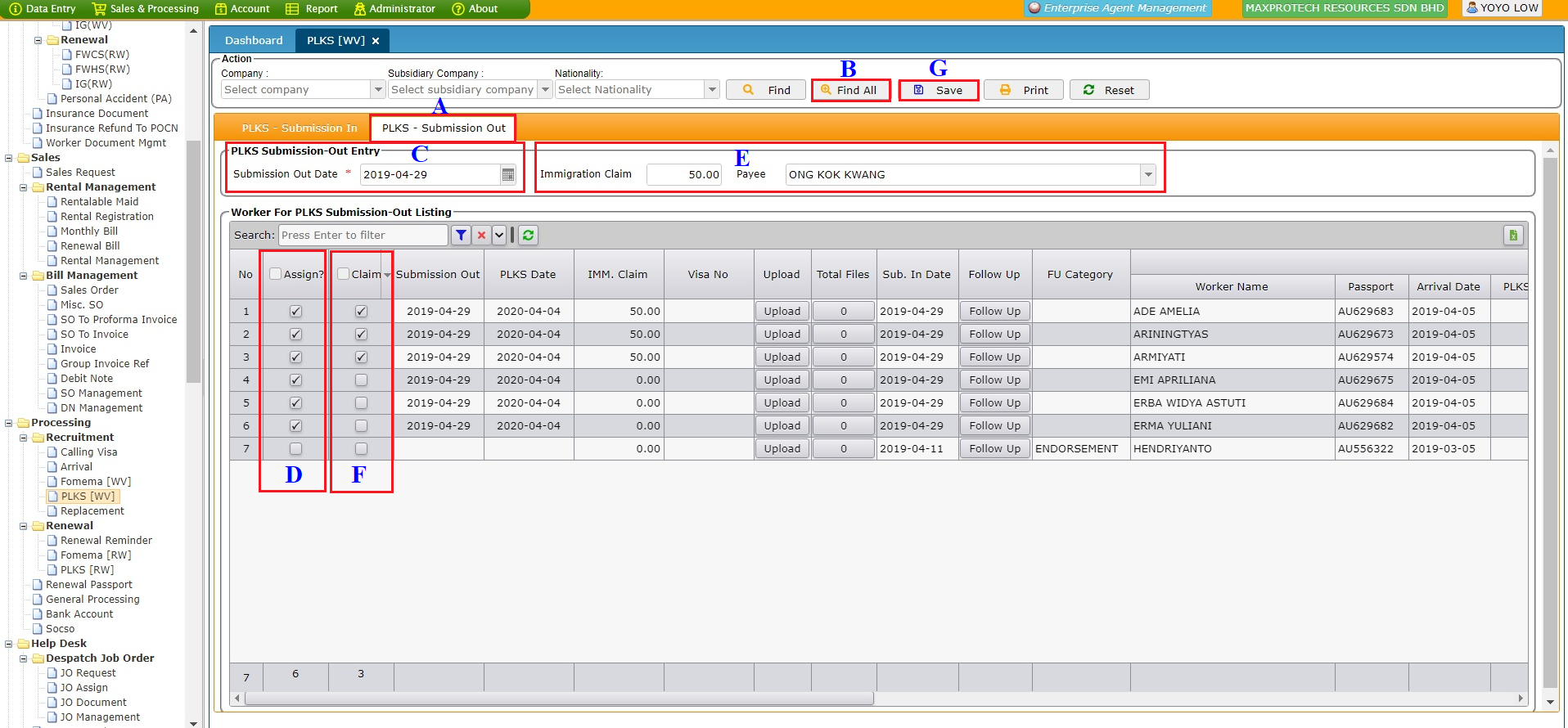
Task: Open the Select Nationality dropdown
Action: coord(712,90)
